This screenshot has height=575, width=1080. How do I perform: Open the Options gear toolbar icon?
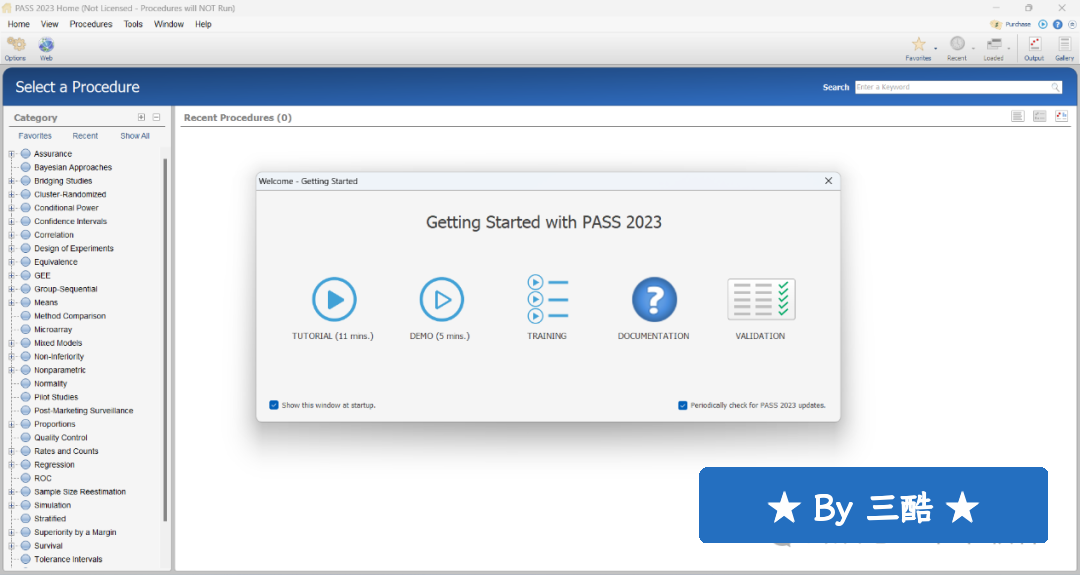coord(16,45)
